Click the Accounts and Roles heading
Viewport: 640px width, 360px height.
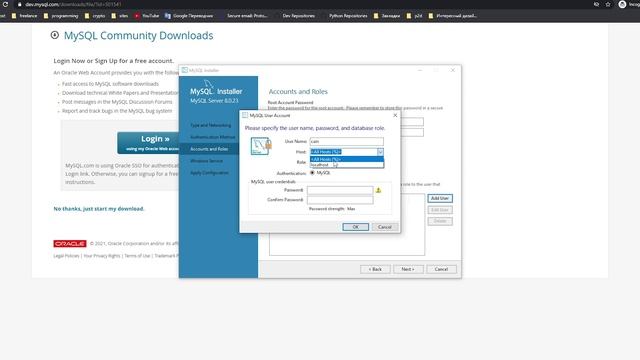click(x=298, y=91)
